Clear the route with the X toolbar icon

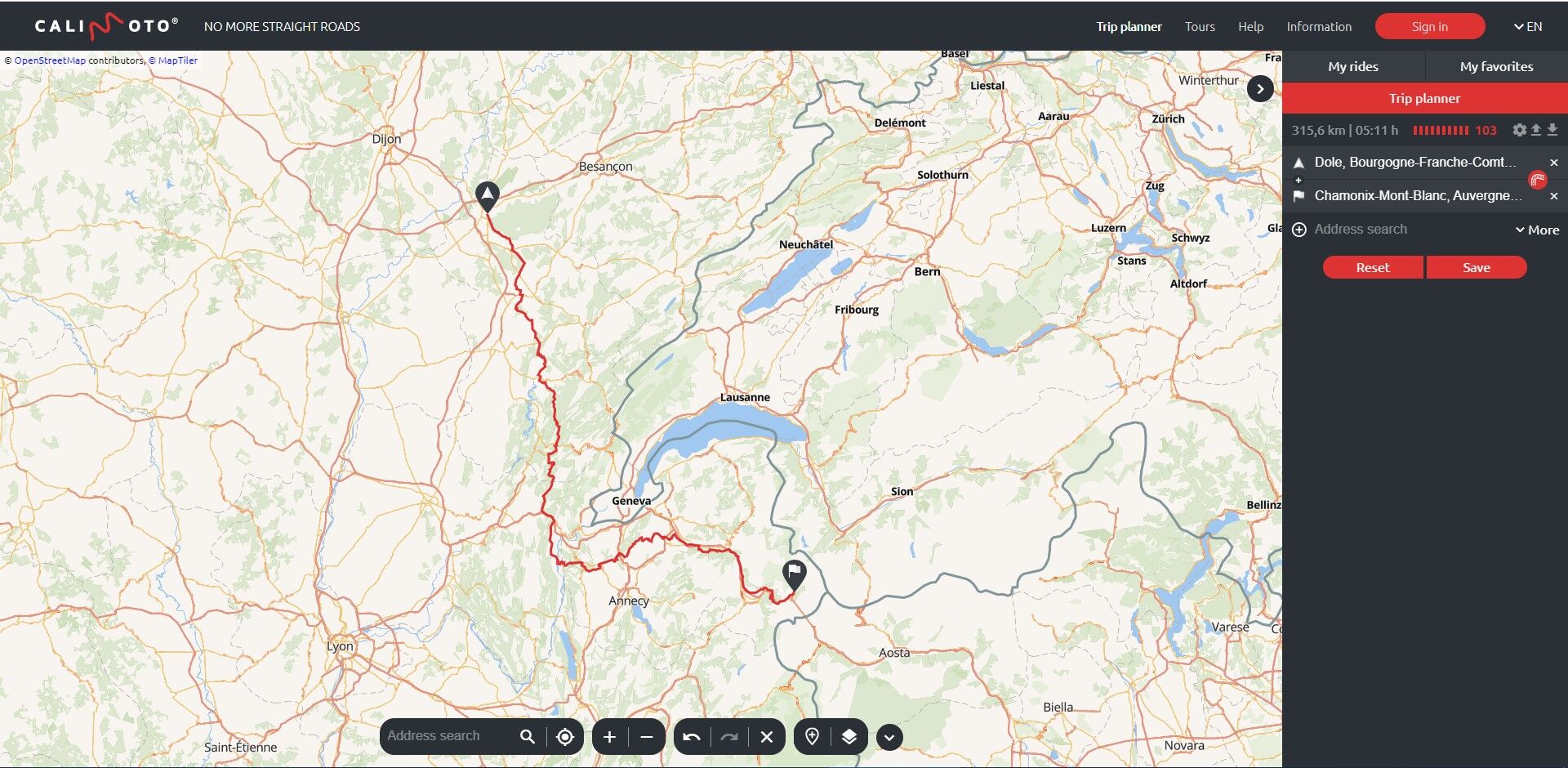[x=767, y=737]
